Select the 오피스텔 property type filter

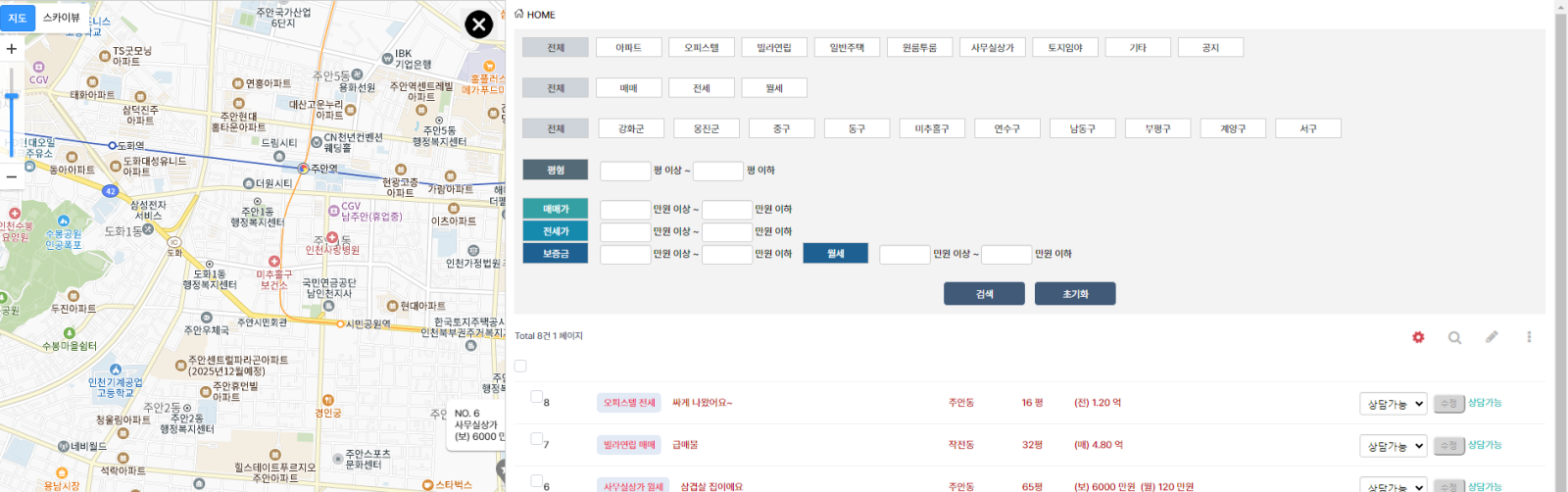pyautogui.click(x=702, y=47)
